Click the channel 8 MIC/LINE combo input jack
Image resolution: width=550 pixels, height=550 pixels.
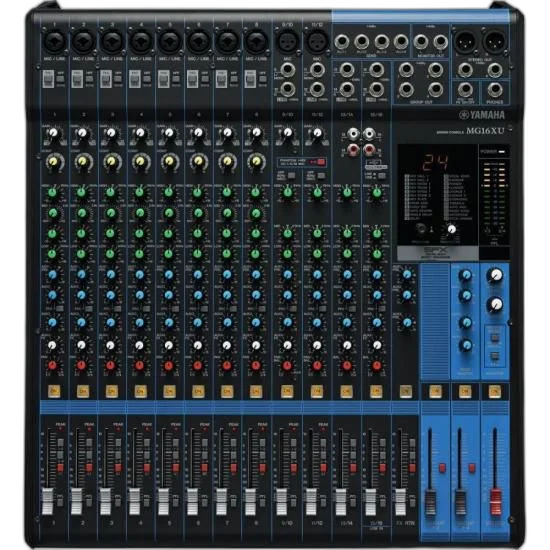point(256,41)
